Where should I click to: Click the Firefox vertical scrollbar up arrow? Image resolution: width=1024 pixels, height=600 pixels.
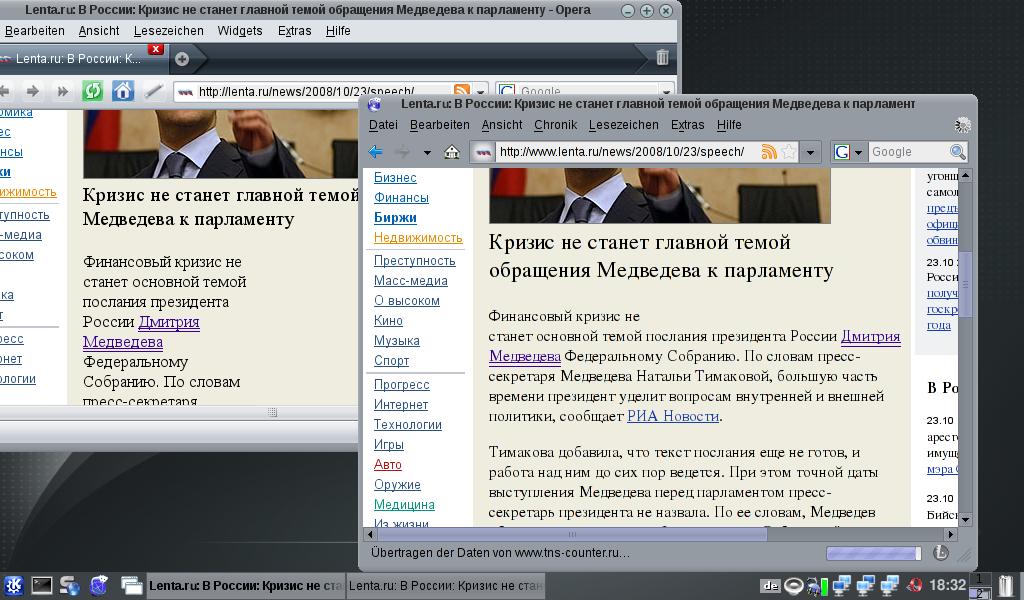click(965, 176)
